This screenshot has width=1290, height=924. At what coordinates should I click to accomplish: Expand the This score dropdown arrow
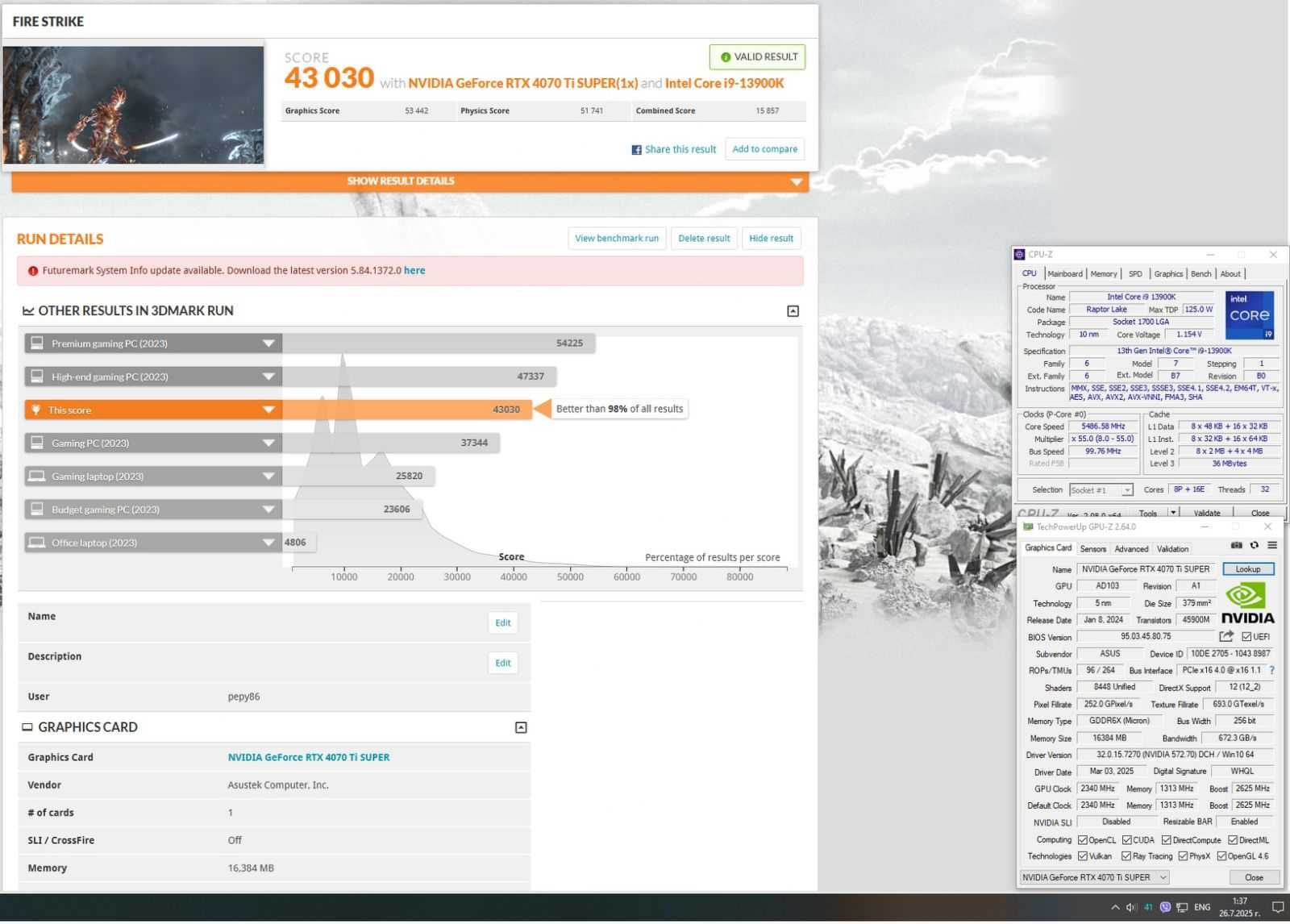(x=268, y=410)
